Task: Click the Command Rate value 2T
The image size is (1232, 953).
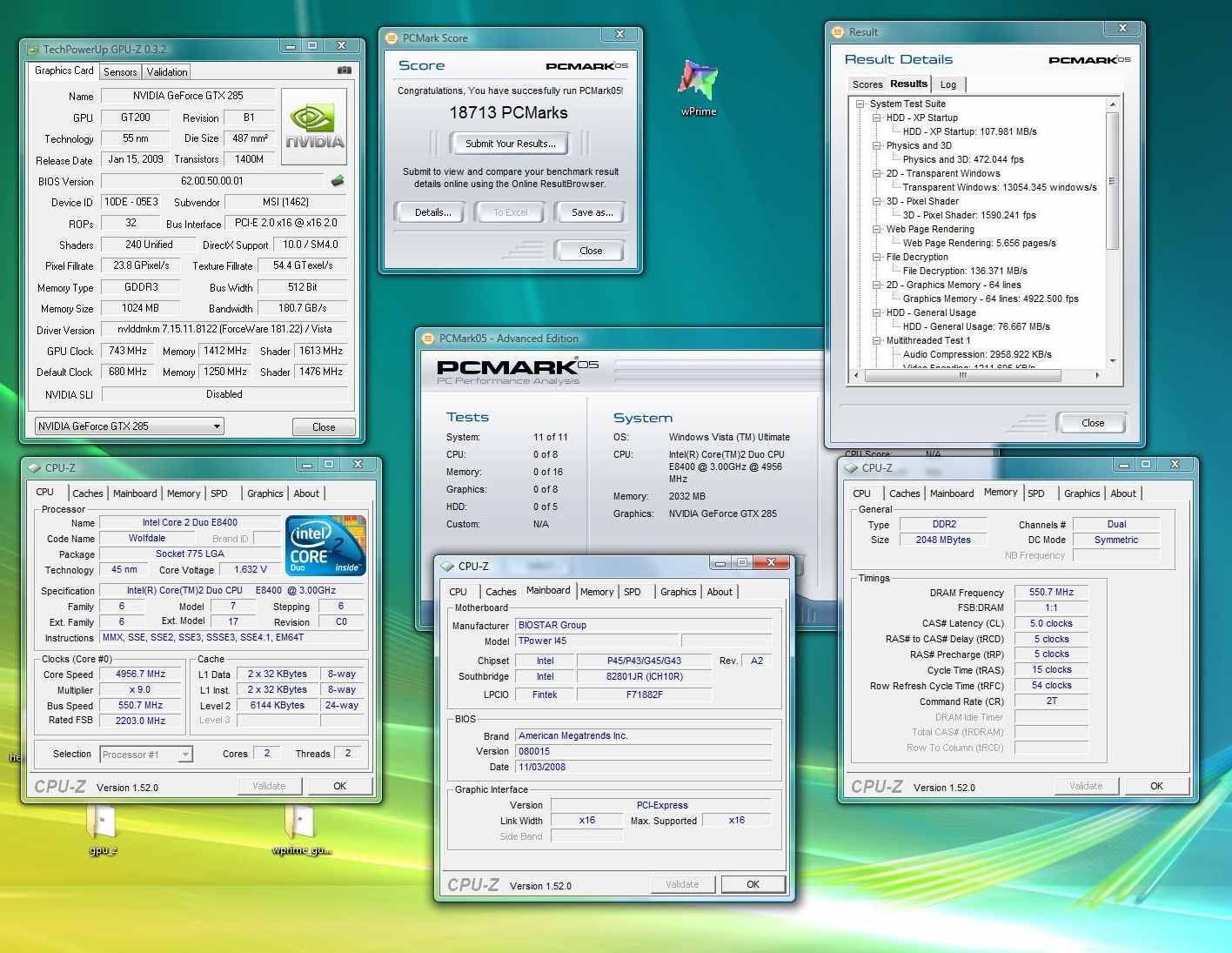Action: pyautogui.click(x=1051, y=701)
